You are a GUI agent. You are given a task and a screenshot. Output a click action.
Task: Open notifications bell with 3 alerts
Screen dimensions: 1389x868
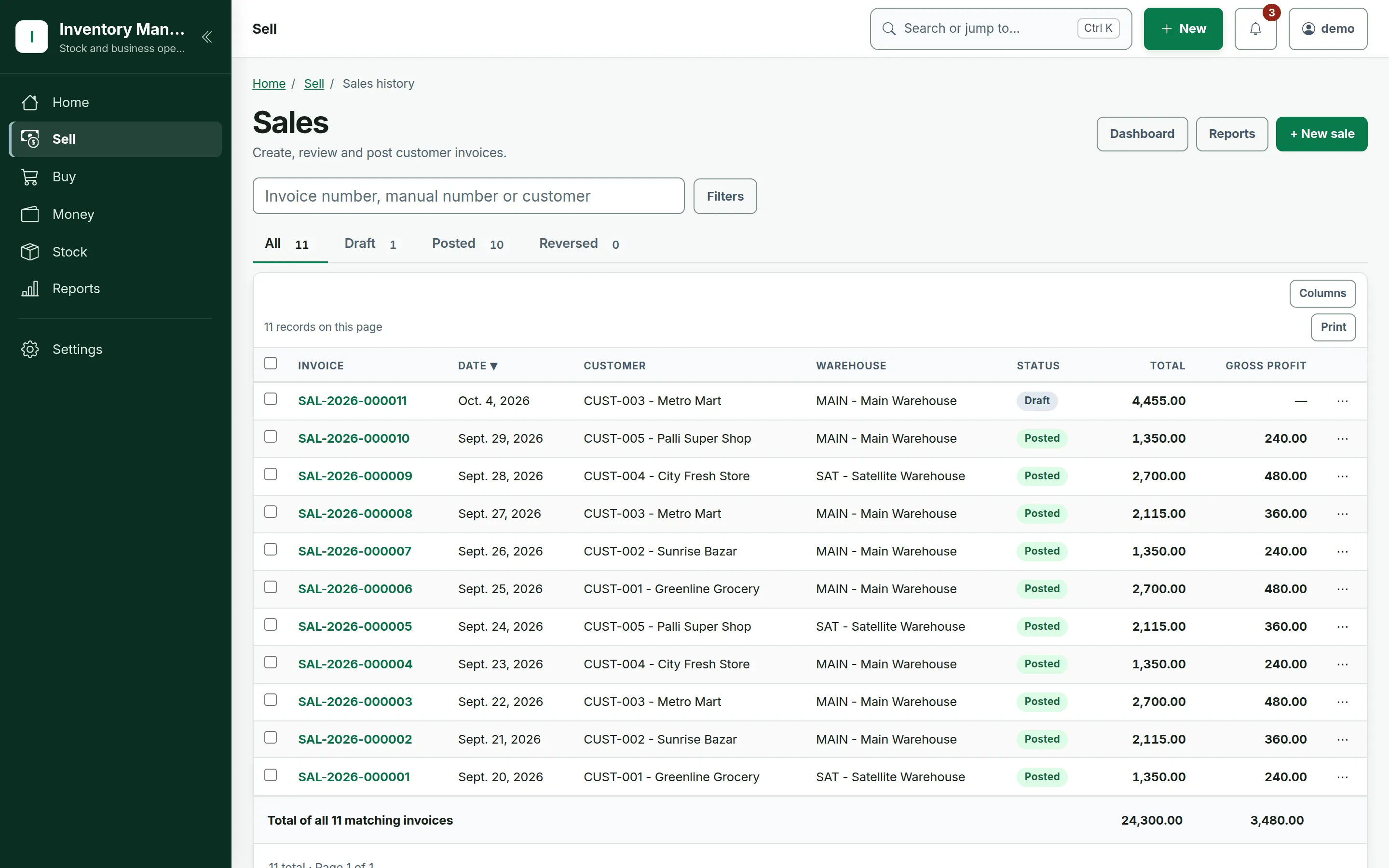pyautogui.click(x=1255, y=29)
